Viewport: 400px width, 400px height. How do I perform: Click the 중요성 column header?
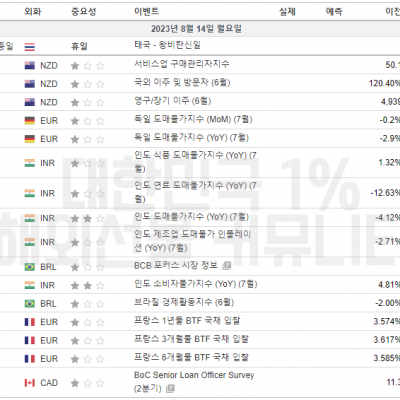click(x=84, y=12)
